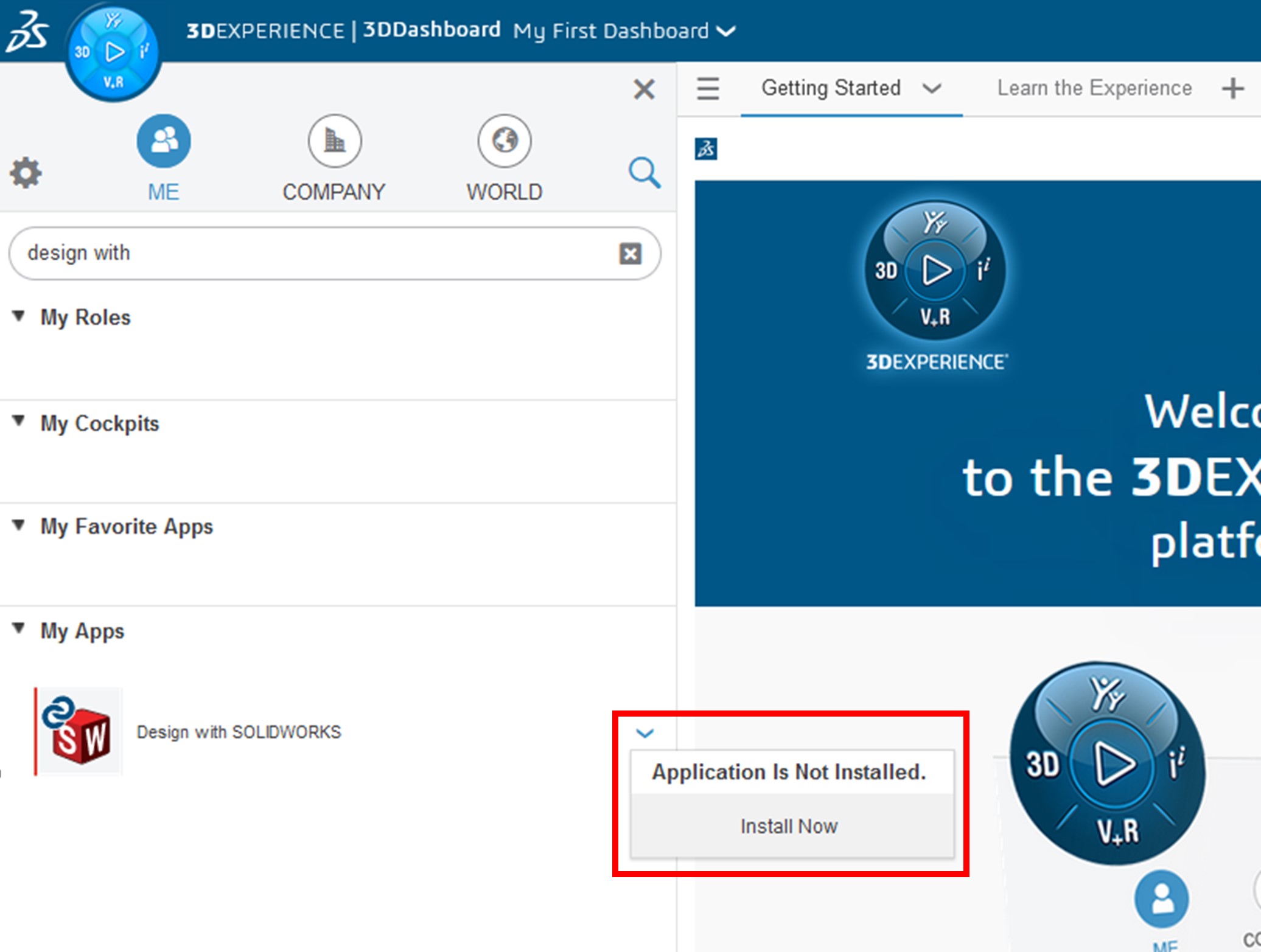Select the Getting Started tab
This screenshot has height=952, width=1261.
pyautogui.click(x=831, y=88)
